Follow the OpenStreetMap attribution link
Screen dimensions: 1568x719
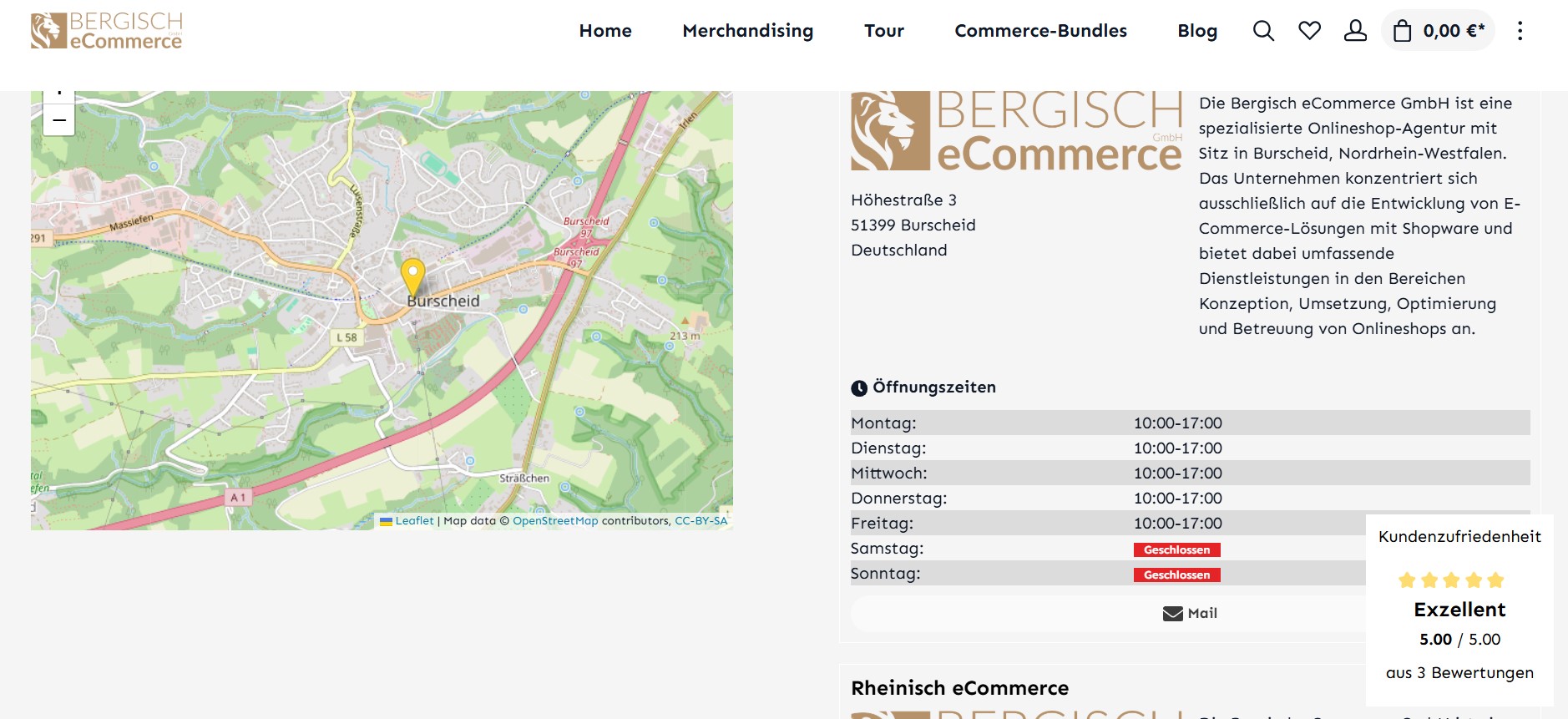[555, 521]
